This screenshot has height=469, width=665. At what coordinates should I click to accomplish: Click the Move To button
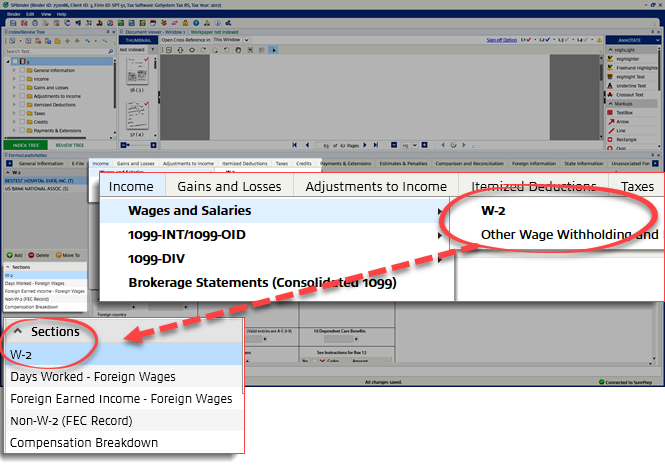click(67, 255)
